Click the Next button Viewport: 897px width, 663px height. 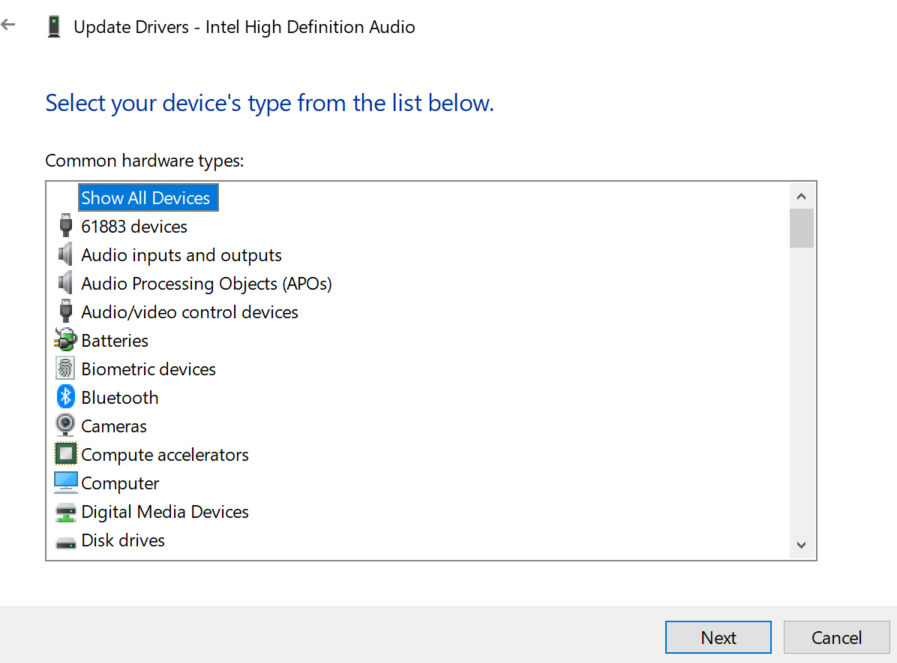click(718, 637)
